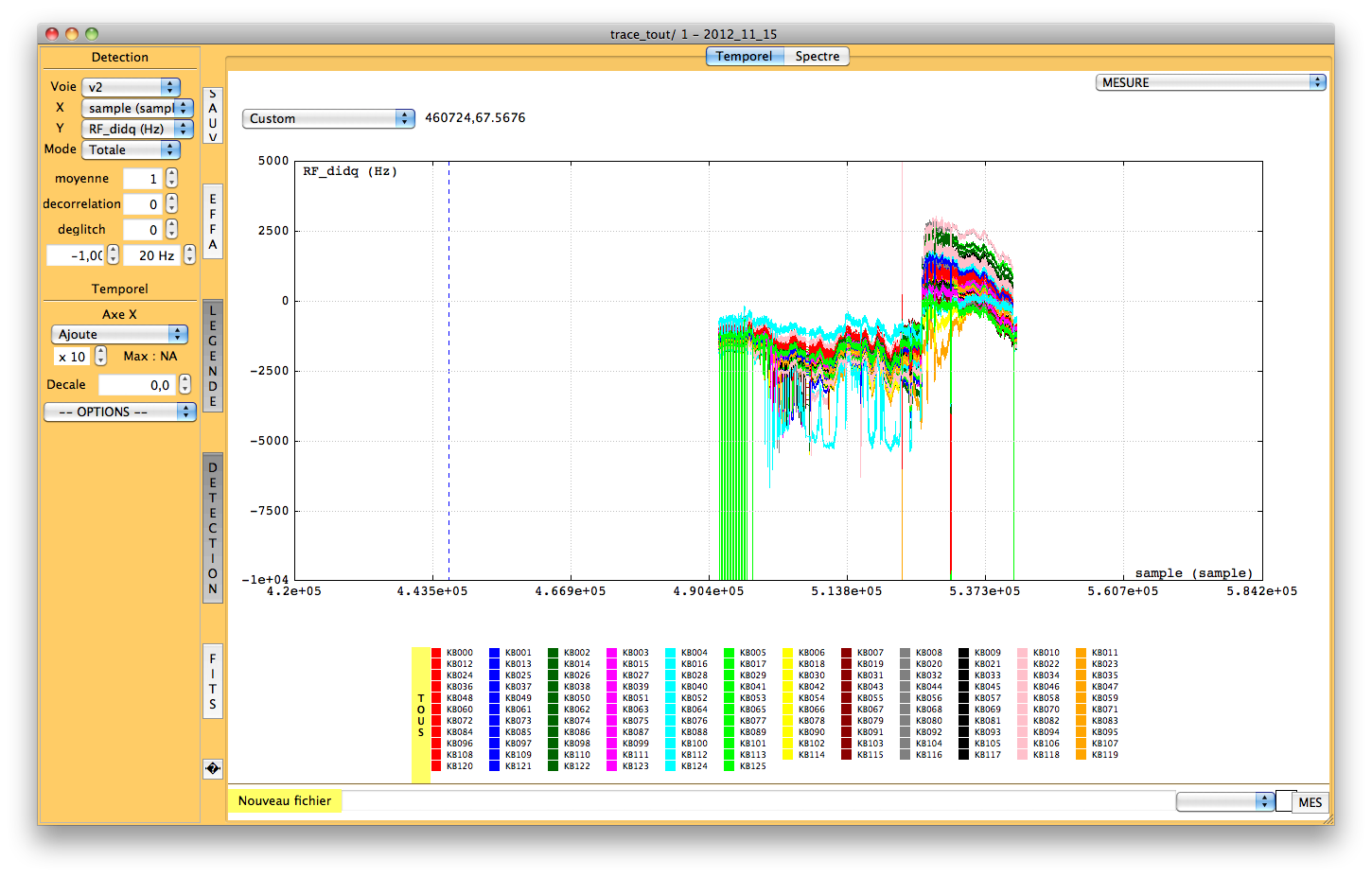Click the SAUV vertical button
The height and width of the screenshot is (877, 1372).
(x=213, y=115)
